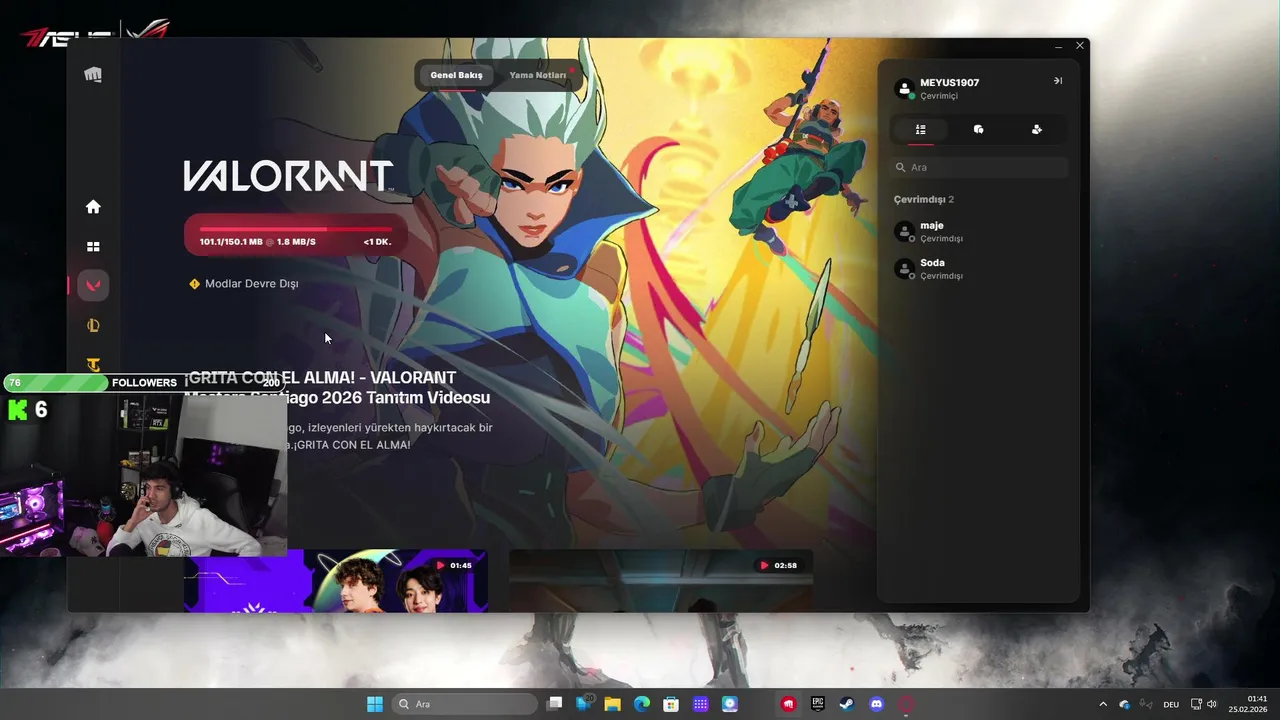Click the Modlar Devre Dışı warning diamond icon

[x=195, y=284]
